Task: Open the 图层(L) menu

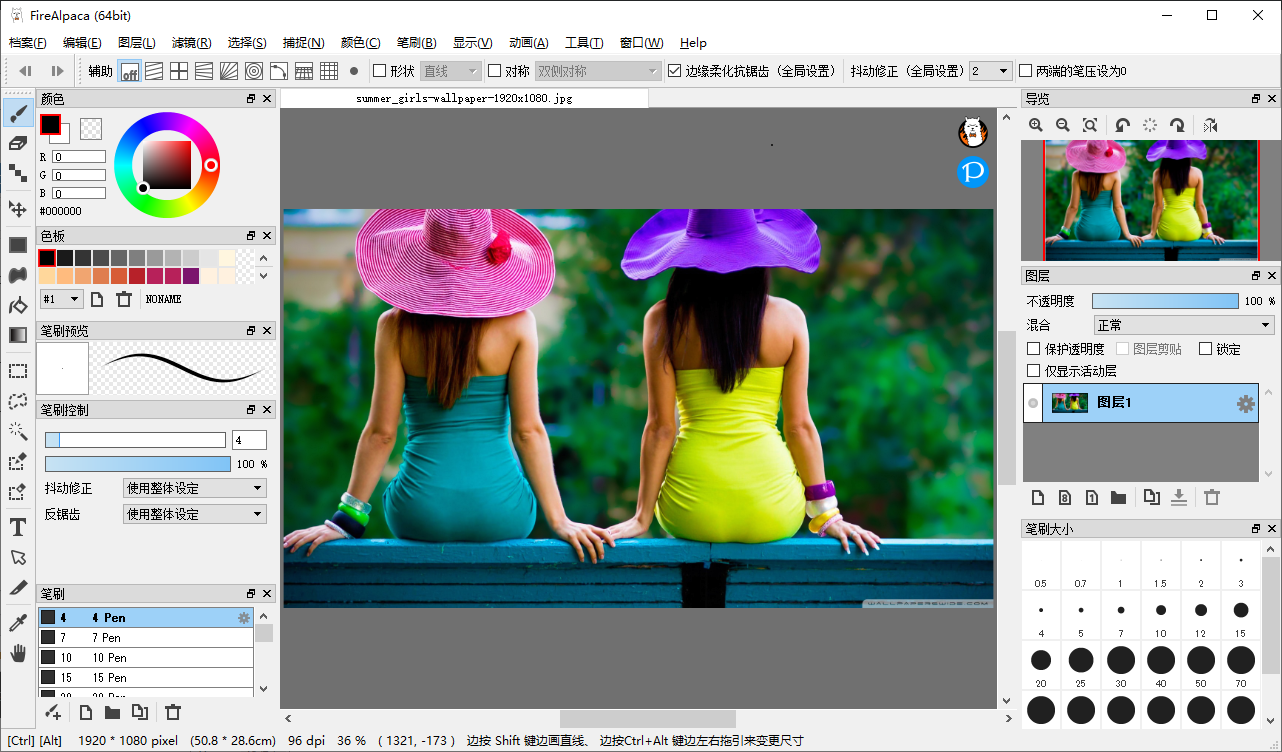Action: [136, 43]
